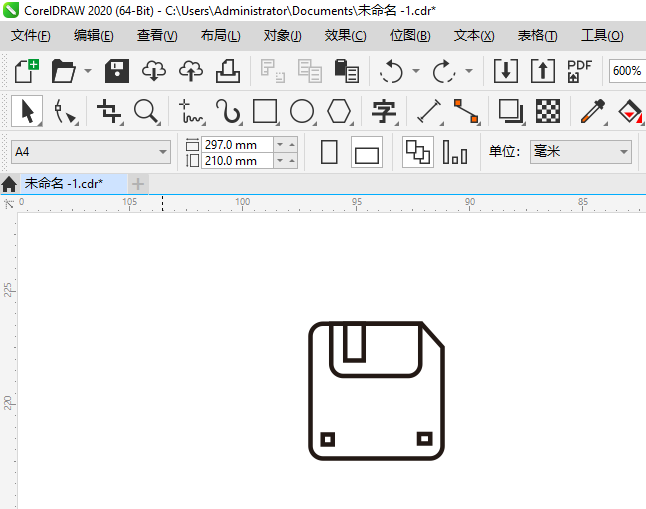Select the Zoom magnifier tool
The image size is (646, 509).
[x=147, y=111]
